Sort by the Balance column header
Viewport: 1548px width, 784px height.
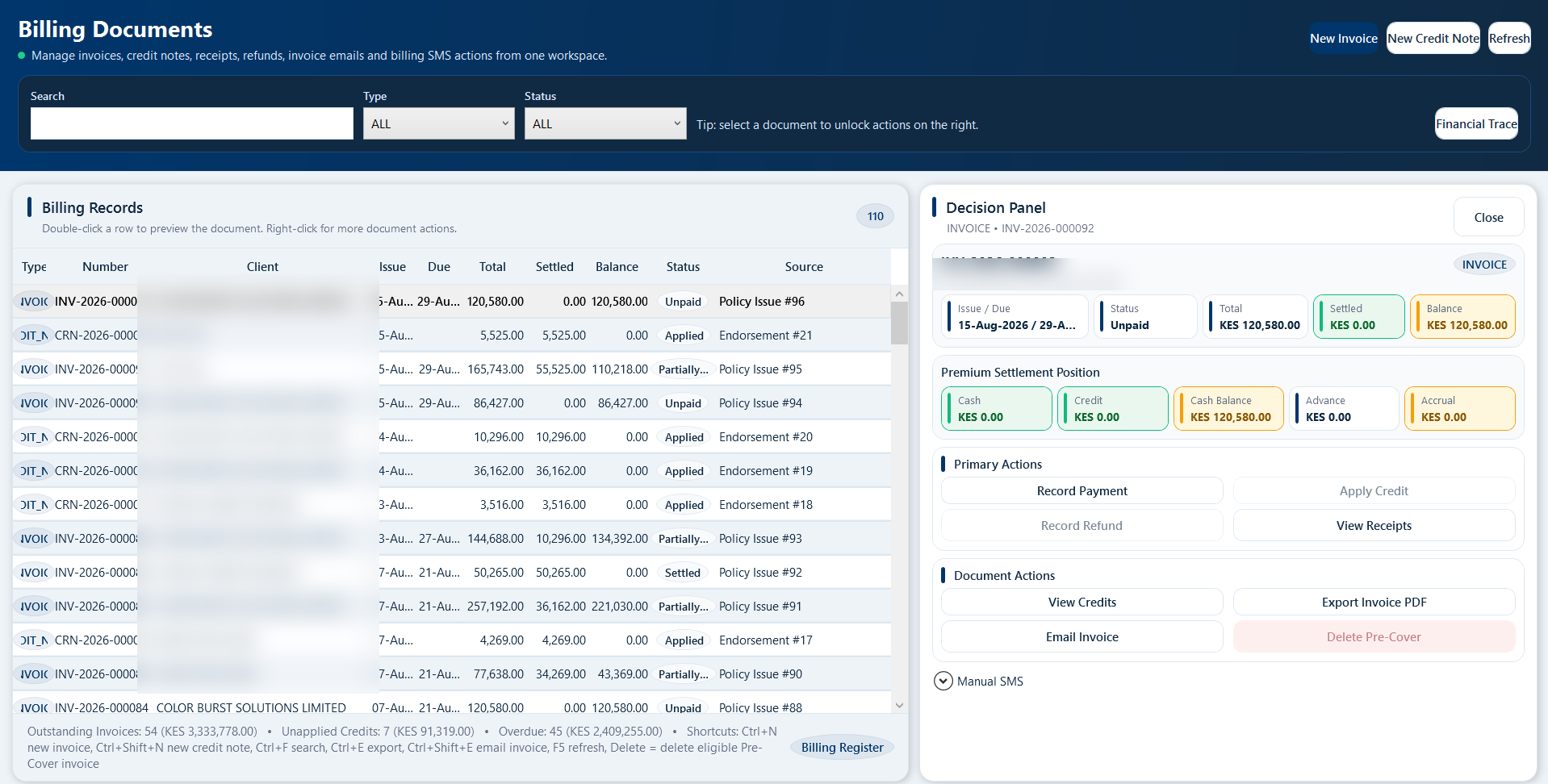tap(617, 266)
